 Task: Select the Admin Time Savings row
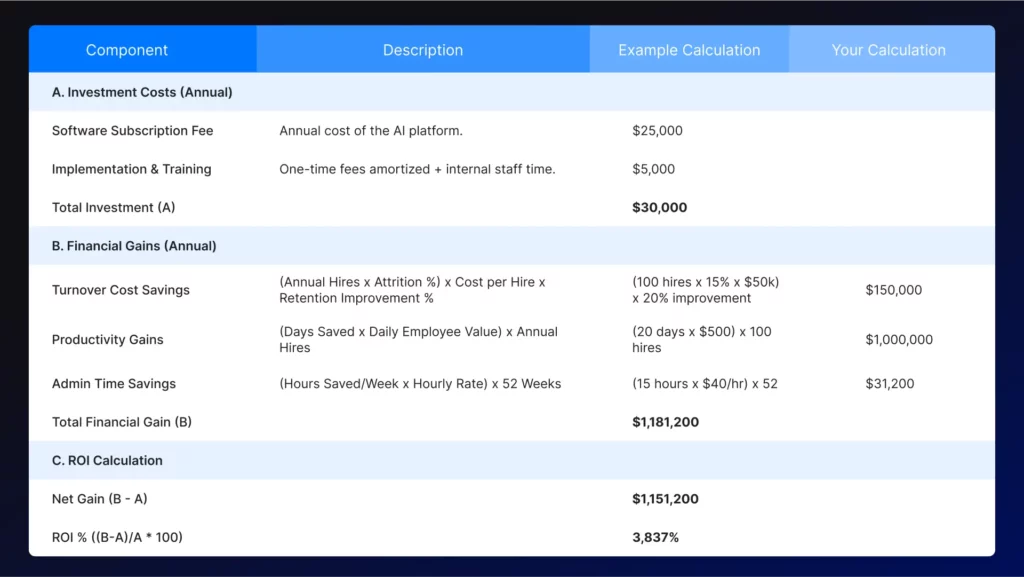tap(113, 383)
